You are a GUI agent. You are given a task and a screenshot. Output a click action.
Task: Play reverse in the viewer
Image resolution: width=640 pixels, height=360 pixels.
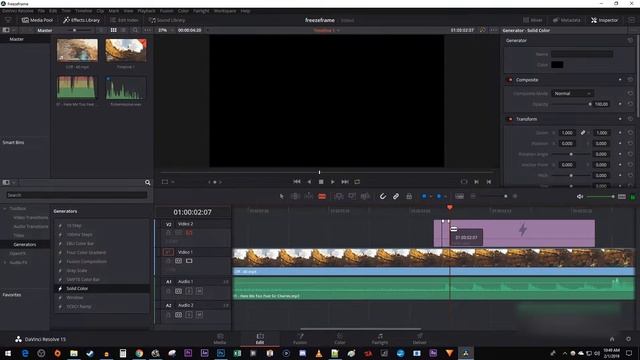pyautogui.click(x=309, y=182)
